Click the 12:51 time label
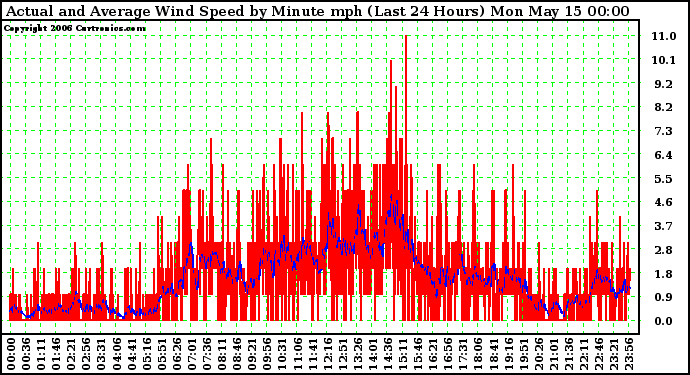Screen dimensions: 690x375 coord(342,354)
